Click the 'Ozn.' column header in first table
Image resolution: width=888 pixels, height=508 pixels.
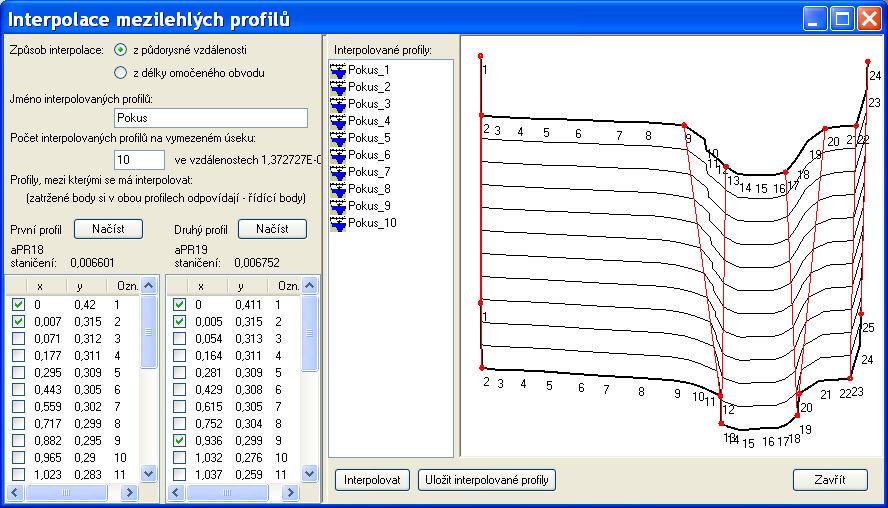(x=127, y=286)
